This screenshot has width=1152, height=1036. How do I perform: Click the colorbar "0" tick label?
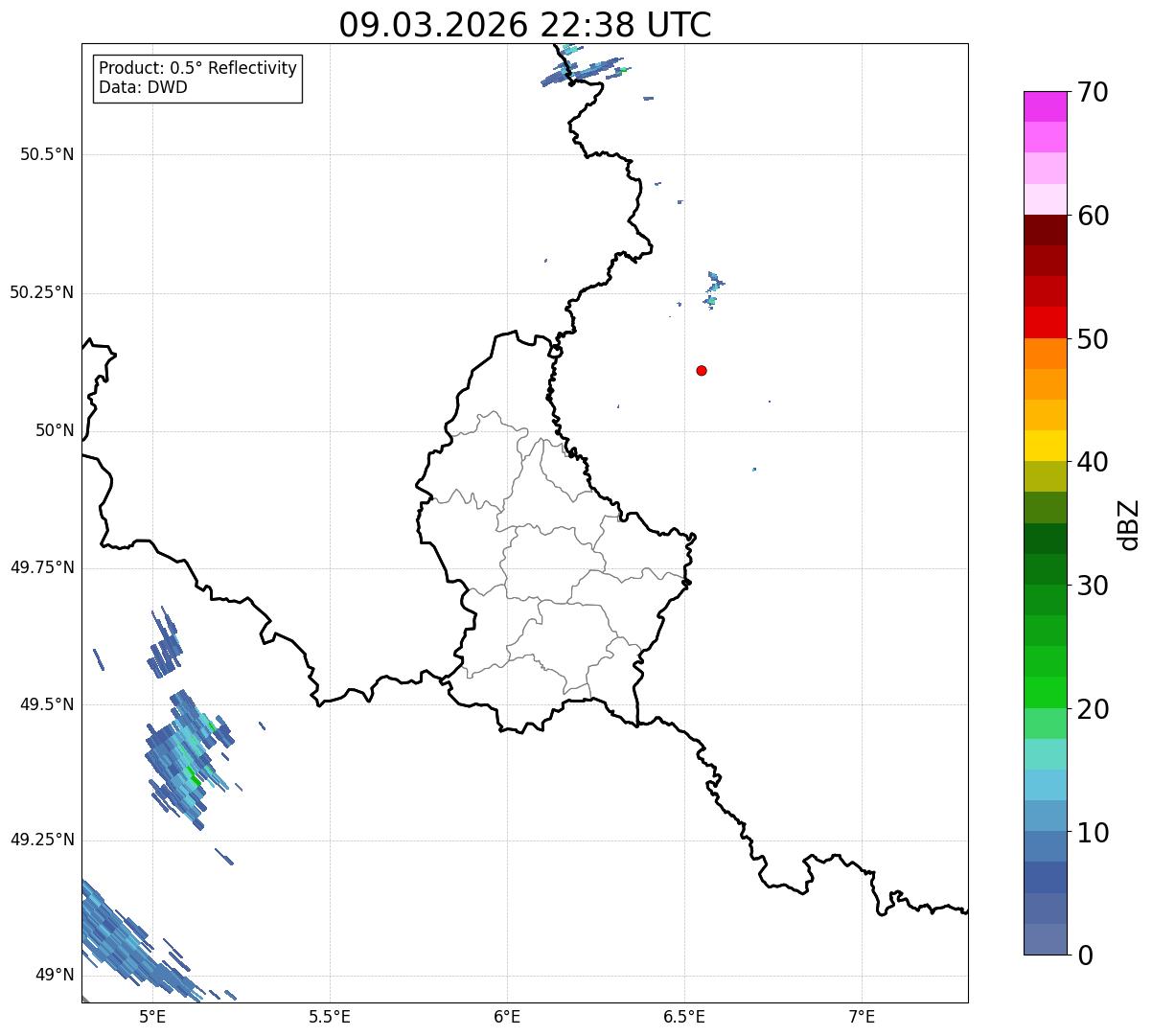[1085, 955]
